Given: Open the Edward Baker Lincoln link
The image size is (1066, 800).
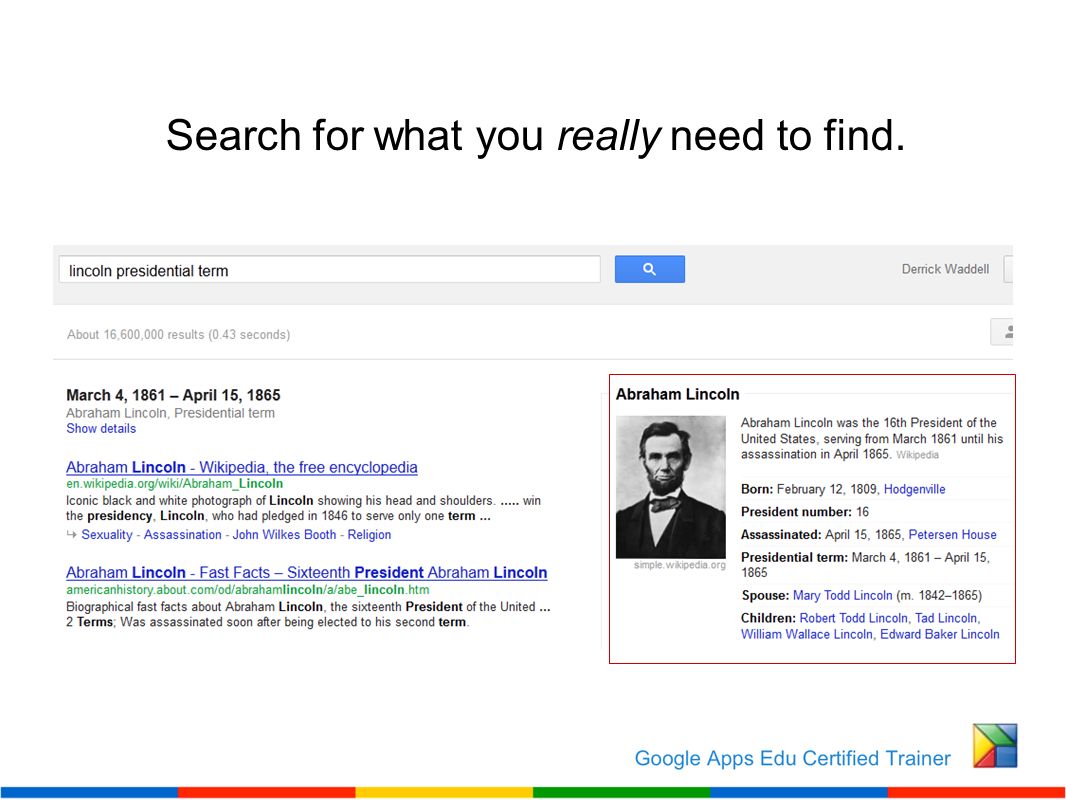Looking at the screenshot, I should click(x=940, y=634).
